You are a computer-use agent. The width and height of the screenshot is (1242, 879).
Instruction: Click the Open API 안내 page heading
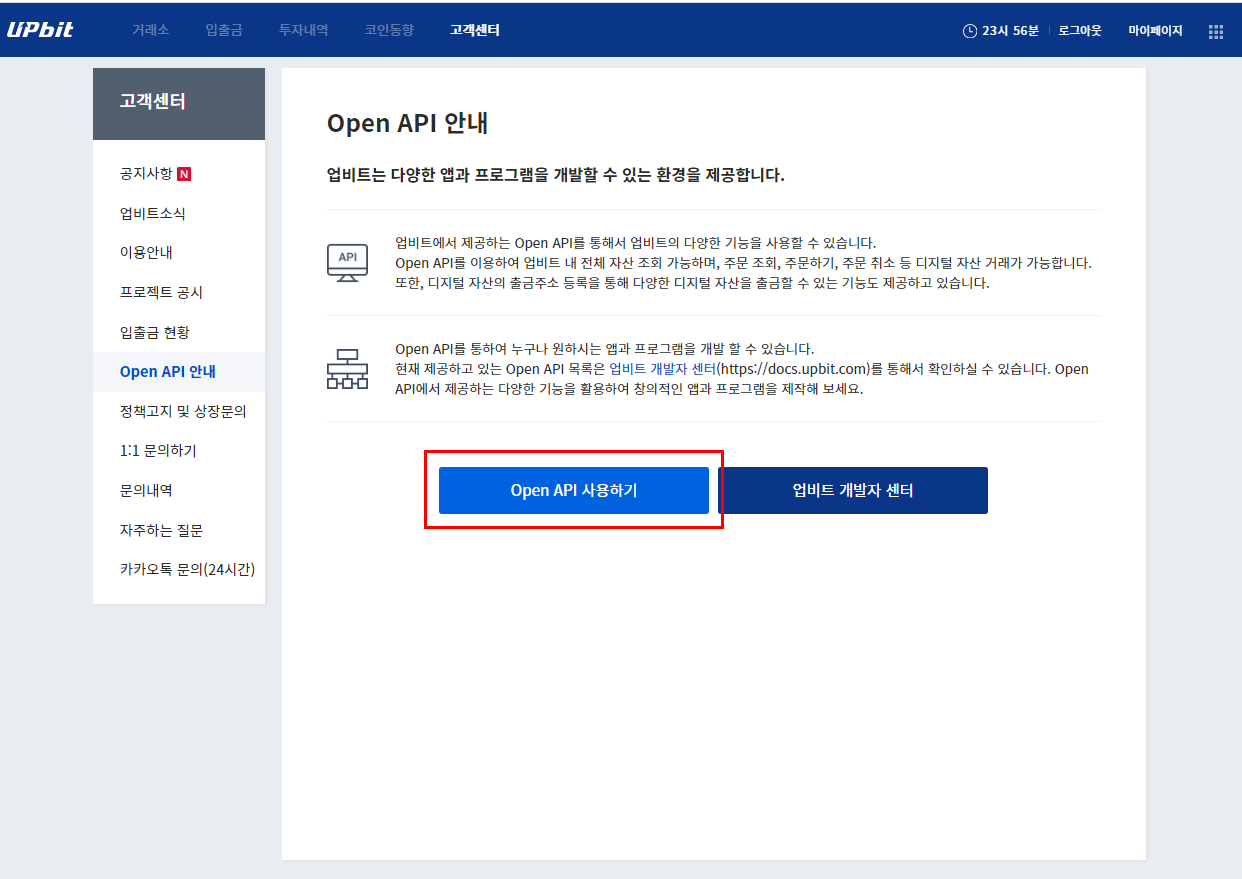407,123
